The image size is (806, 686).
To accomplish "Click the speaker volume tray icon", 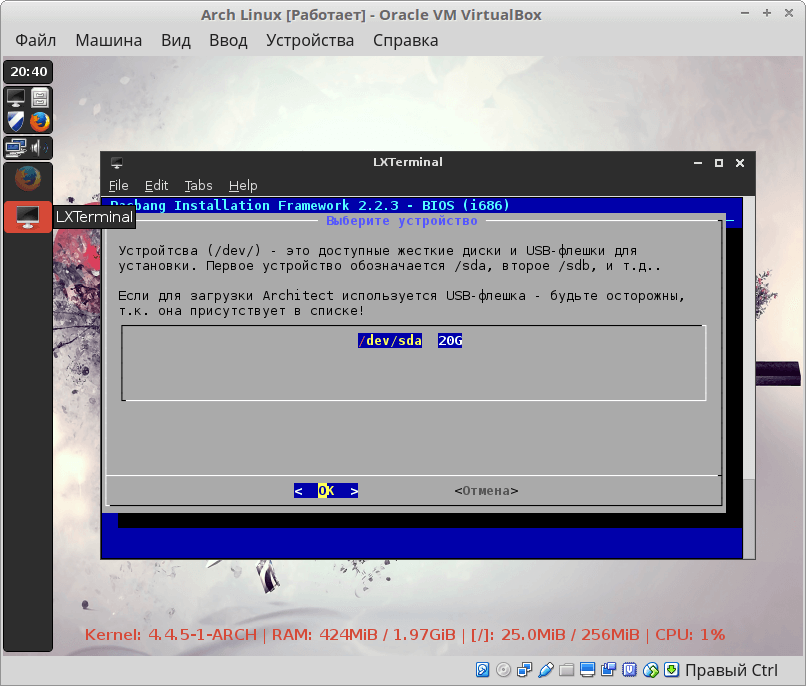I will click(x=40, y=148).
